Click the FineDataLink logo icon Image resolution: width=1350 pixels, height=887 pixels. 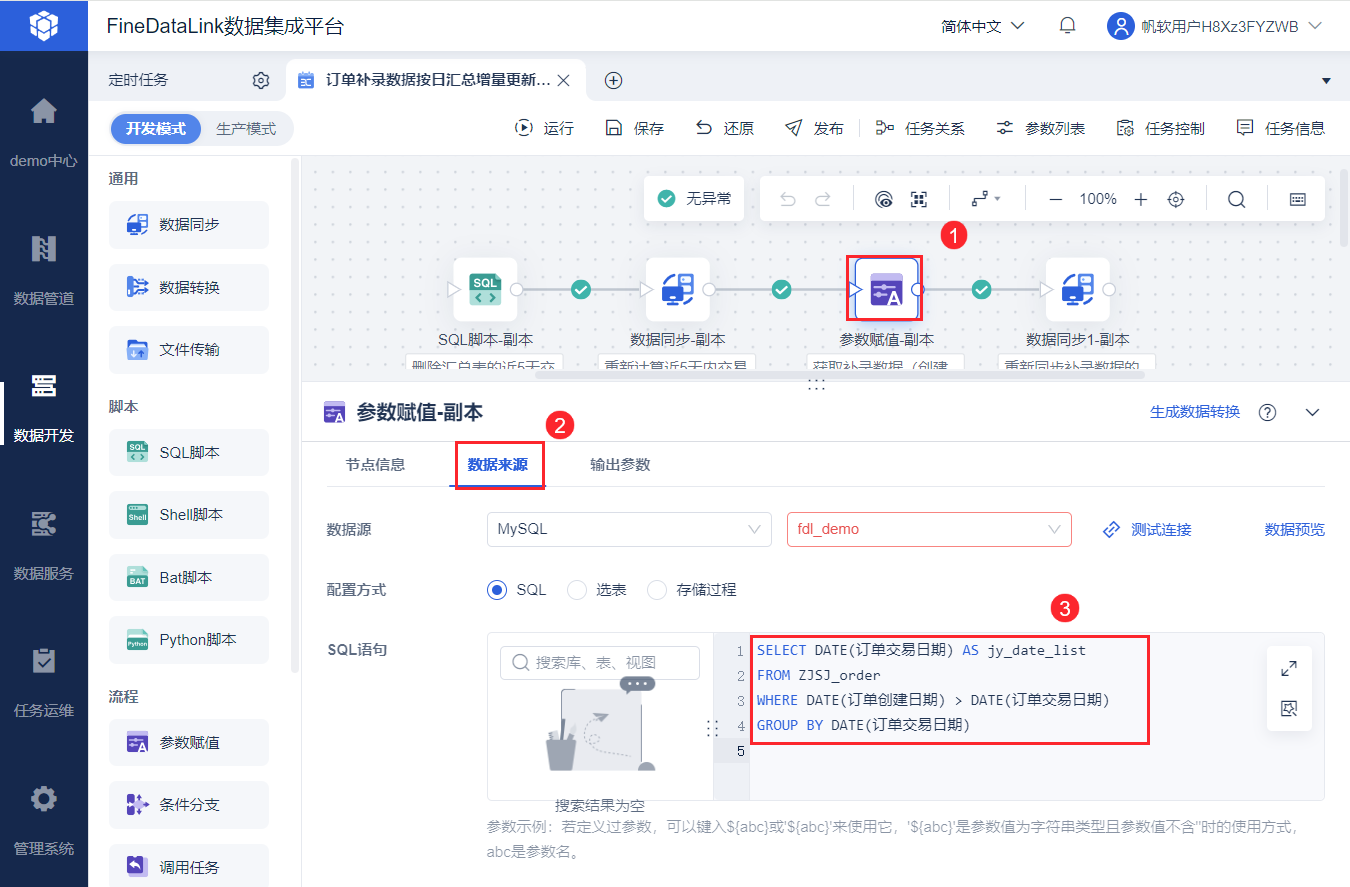click(x=44, y=25)
